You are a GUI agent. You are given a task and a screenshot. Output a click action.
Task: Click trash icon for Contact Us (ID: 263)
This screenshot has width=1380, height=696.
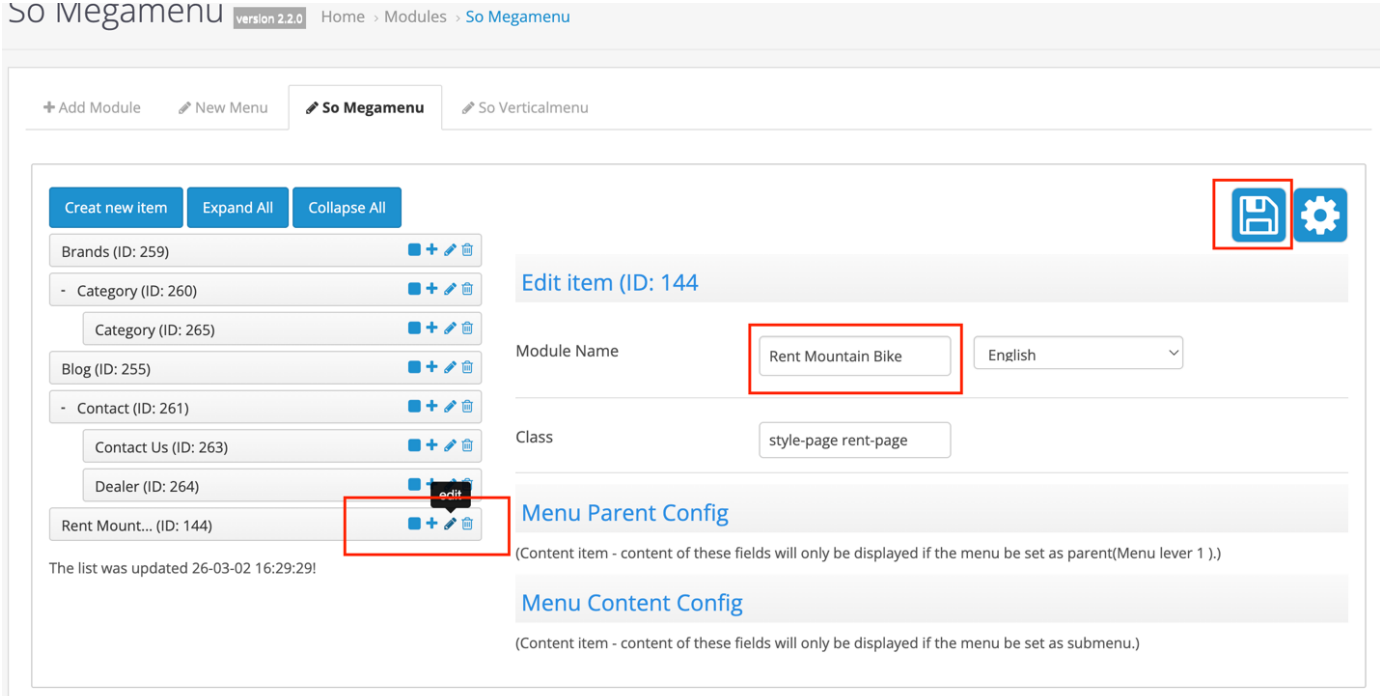pos(467,446)
